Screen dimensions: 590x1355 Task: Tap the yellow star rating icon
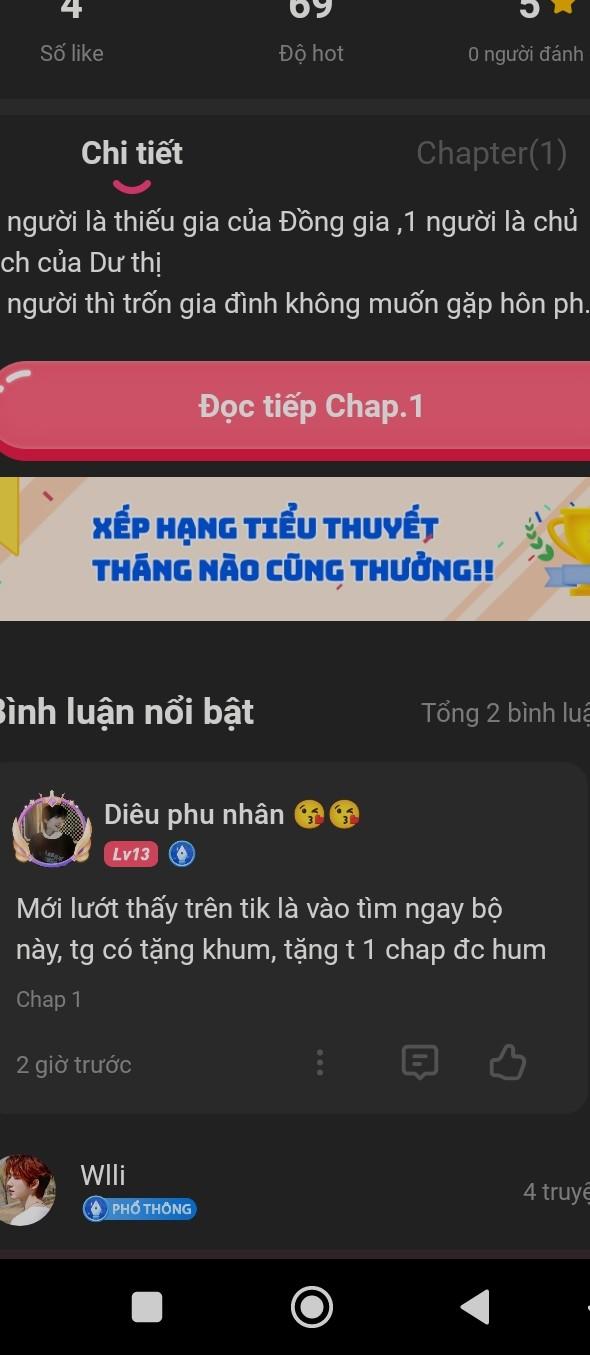pyautogui.click(x=563, y=6)
